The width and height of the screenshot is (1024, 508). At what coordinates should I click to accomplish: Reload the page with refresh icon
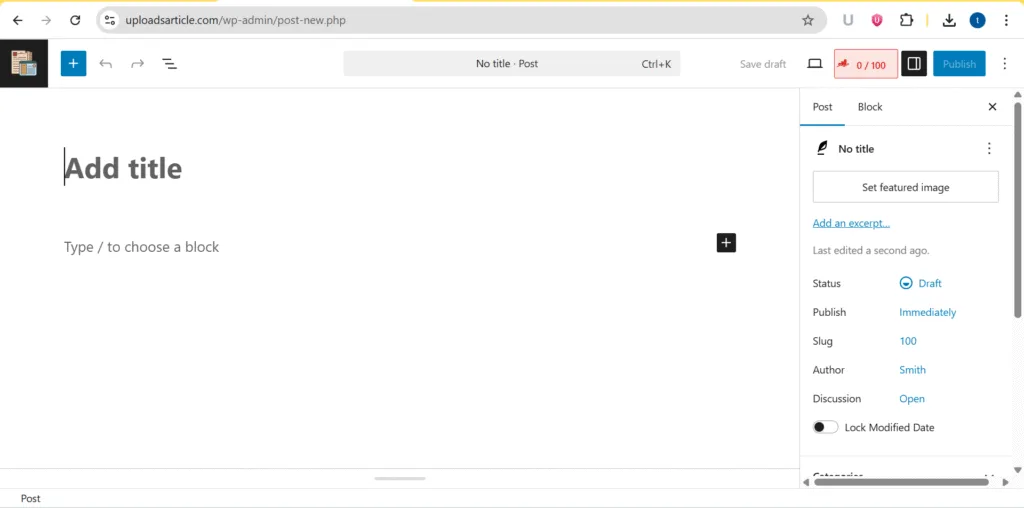(x=75, y=20)
